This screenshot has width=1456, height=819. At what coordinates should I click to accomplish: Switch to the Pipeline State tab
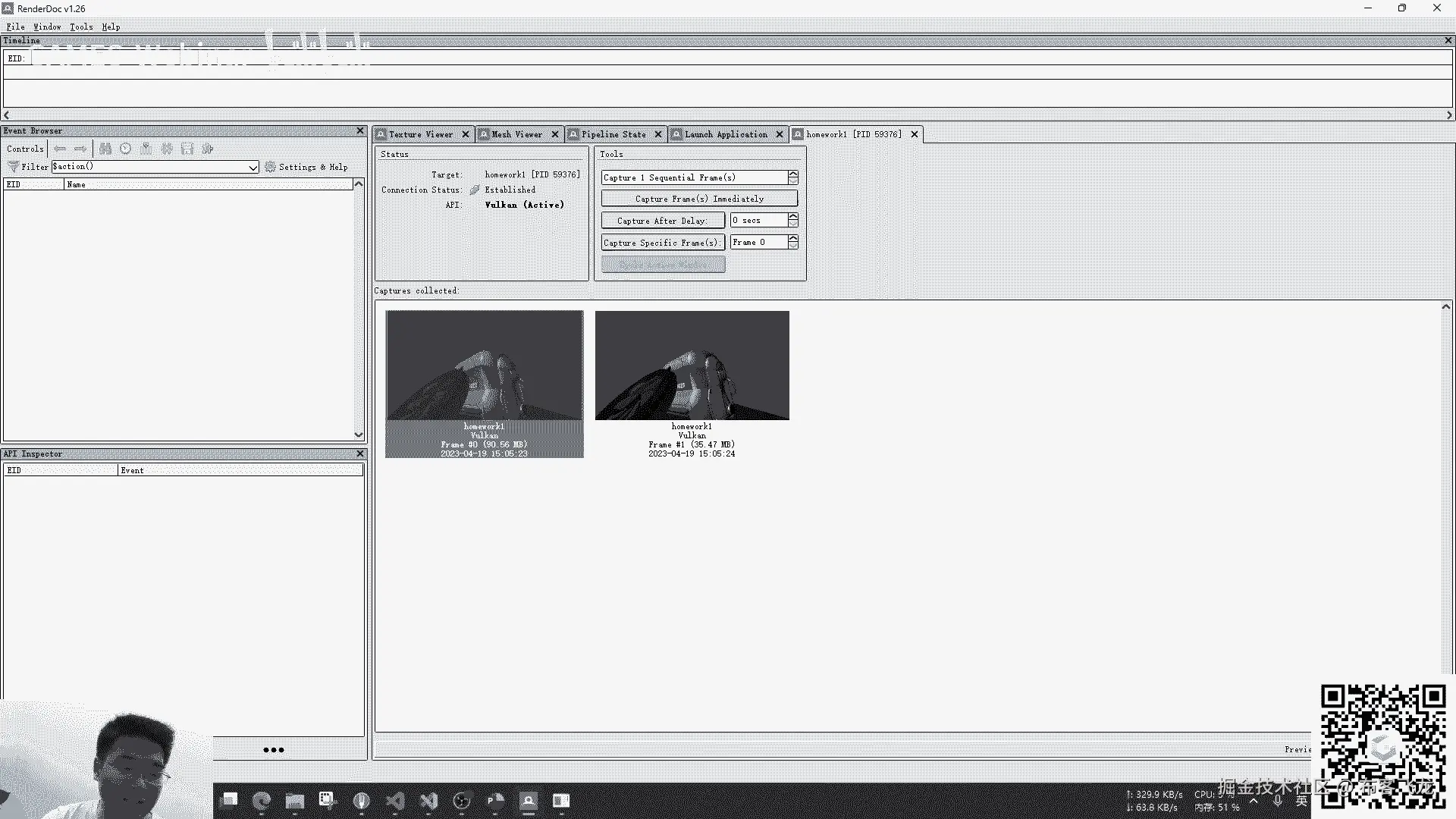pyautogui.click(x=613, y=134)
